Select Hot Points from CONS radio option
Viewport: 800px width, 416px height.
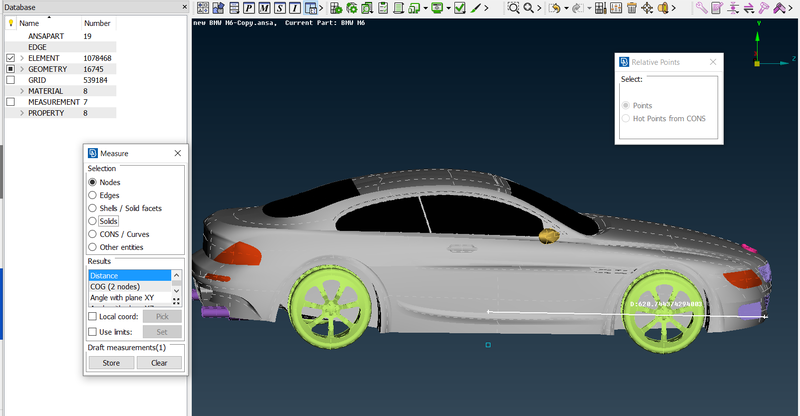point(626,118)
